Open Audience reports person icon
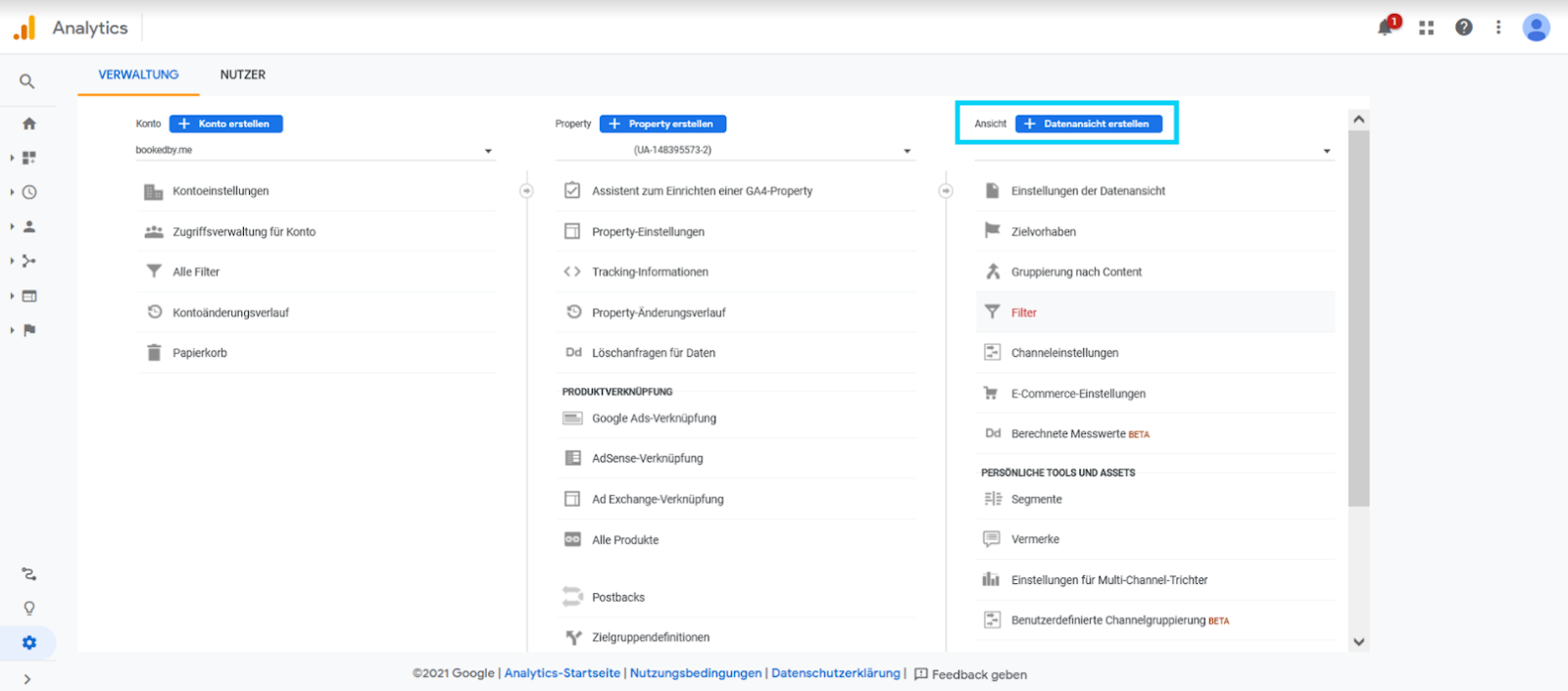Viewport: 1568px width, 691px height. (29, 226)
